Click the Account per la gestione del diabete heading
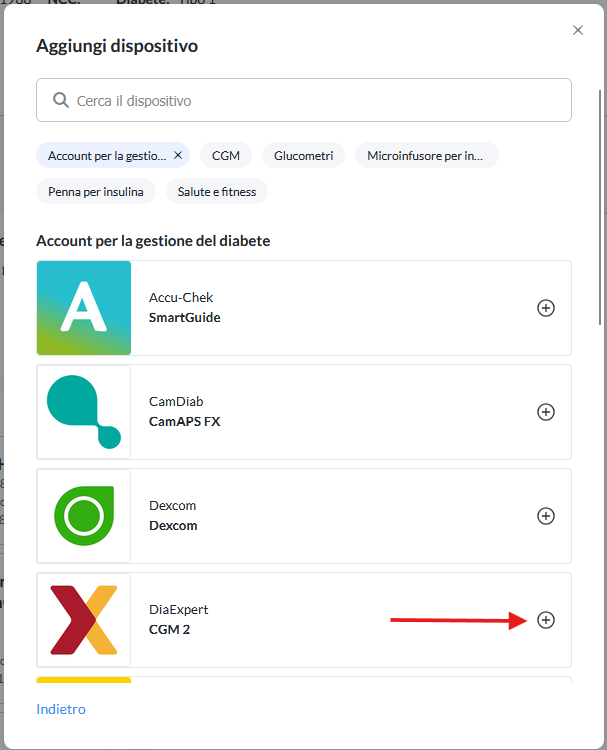This screenshot has height=750, width=607. [x=153, y=241]
